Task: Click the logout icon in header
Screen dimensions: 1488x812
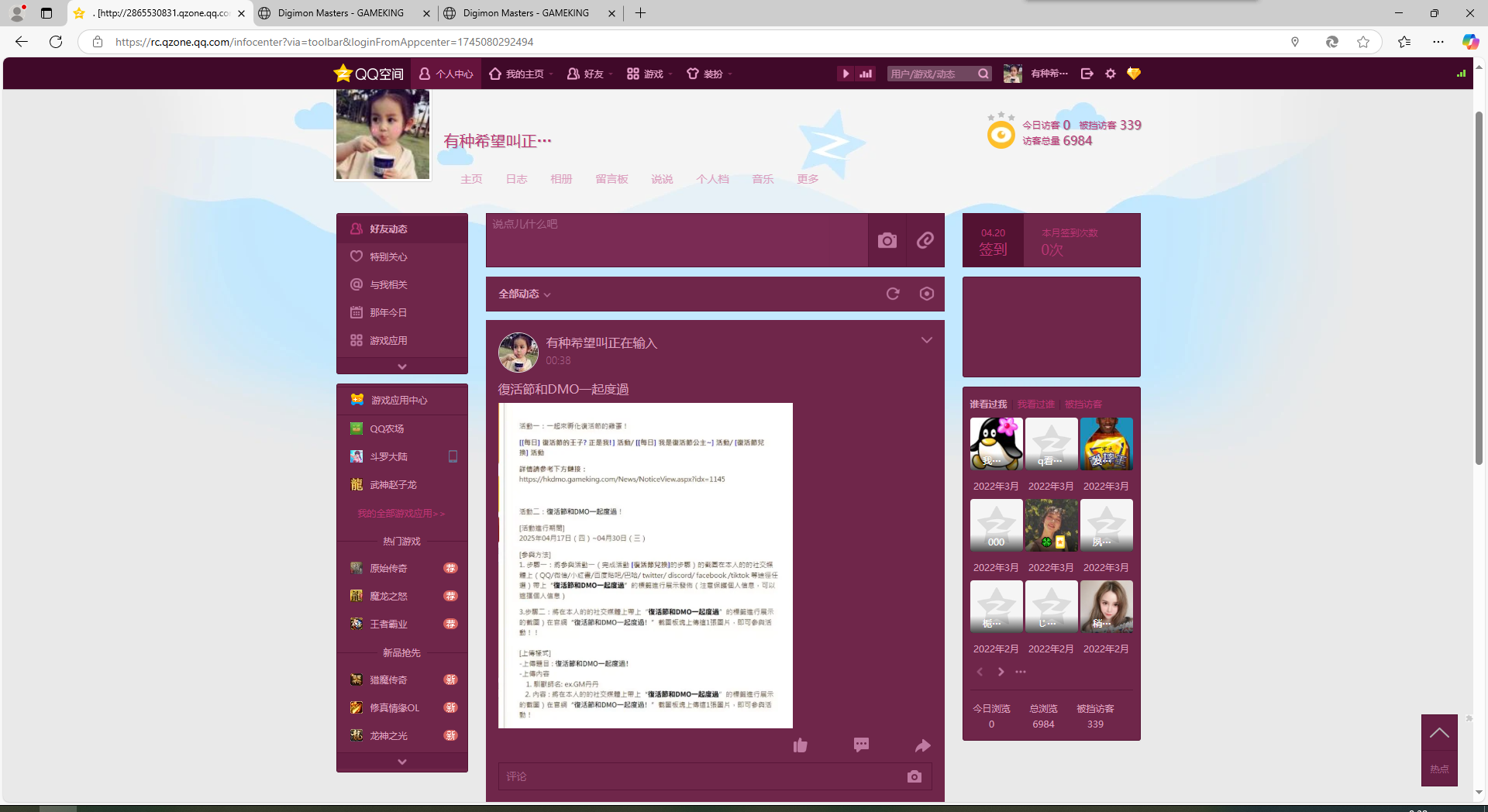Action: click(1087, 74)
